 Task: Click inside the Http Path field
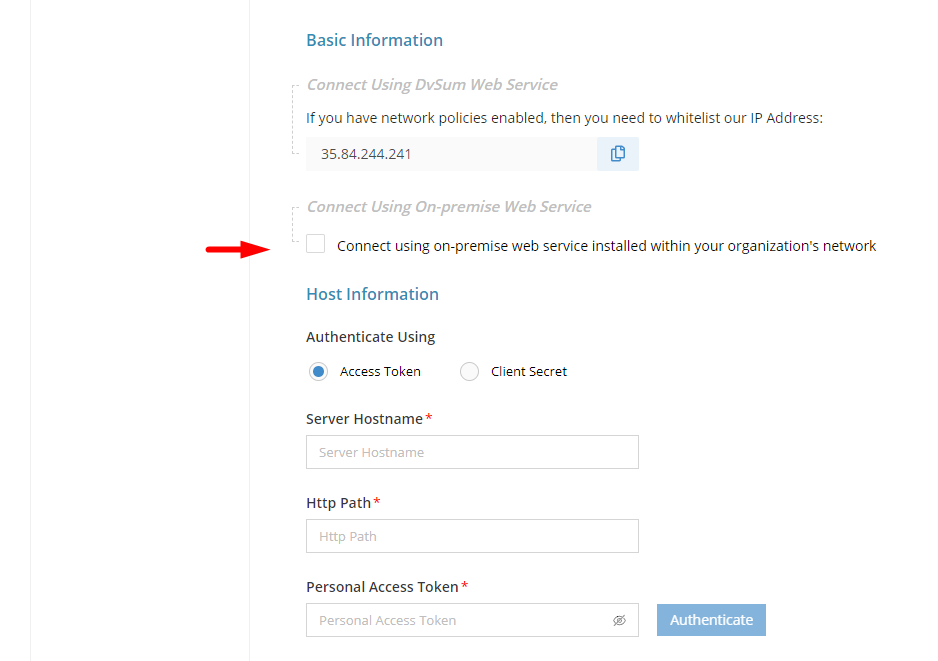tap(472, 536)
